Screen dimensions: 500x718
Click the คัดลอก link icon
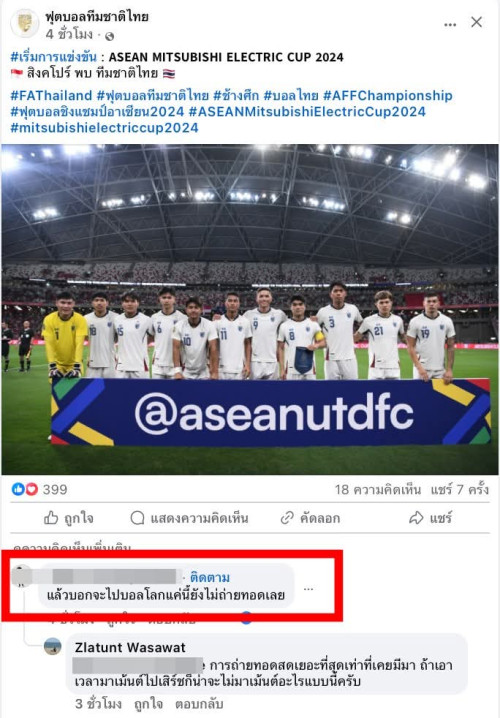[287, 518]
